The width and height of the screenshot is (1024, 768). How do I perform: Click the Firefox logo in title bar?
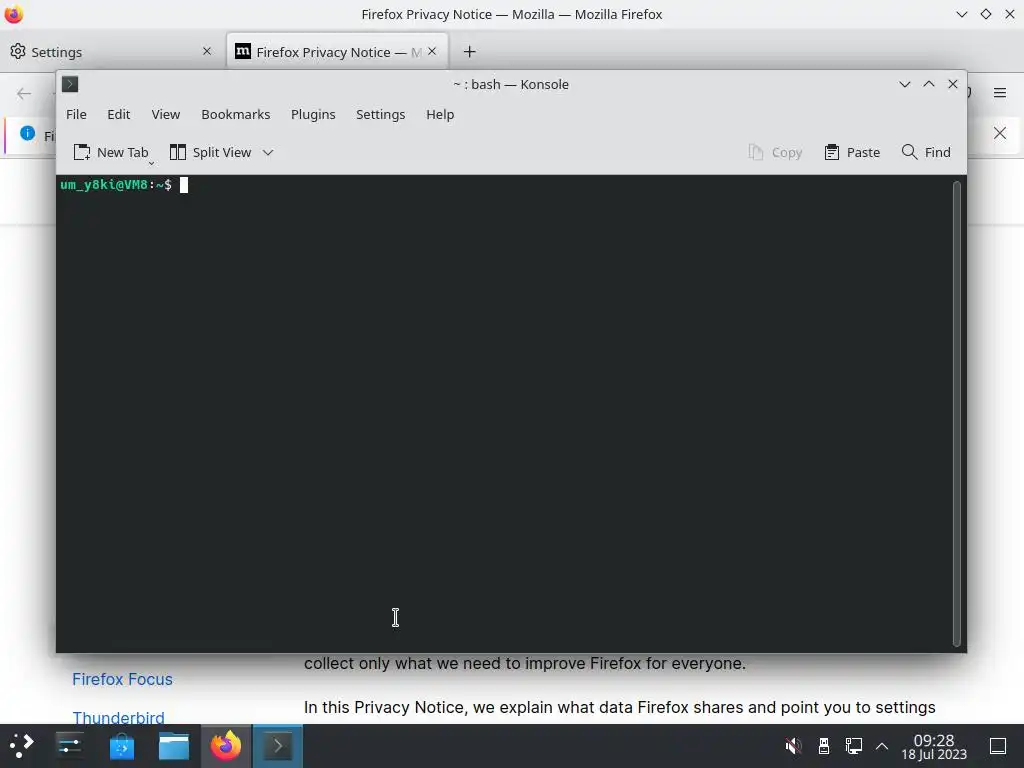(14, 14)
